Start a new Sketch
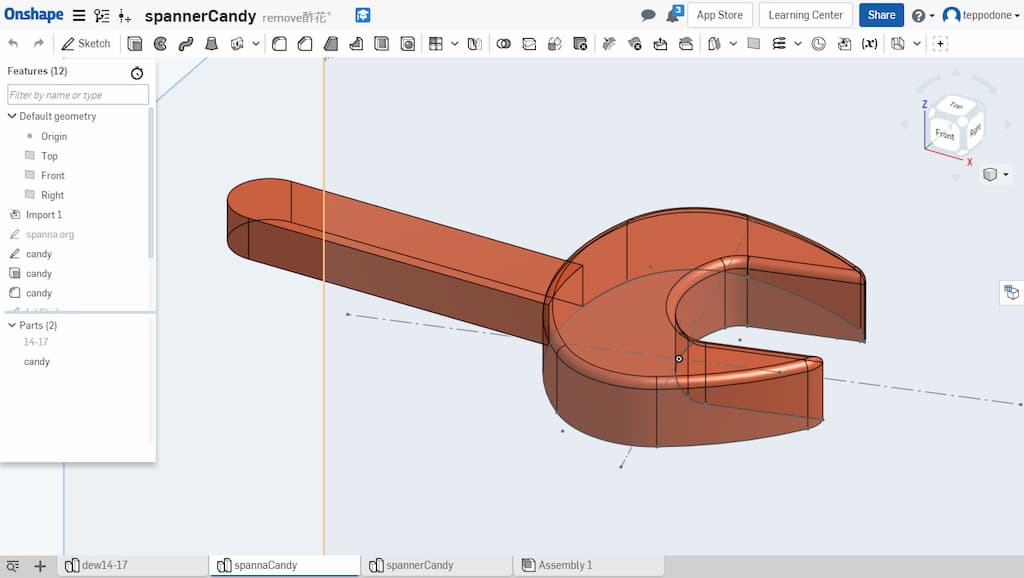The image size is (1024, 578). point(86,44)
